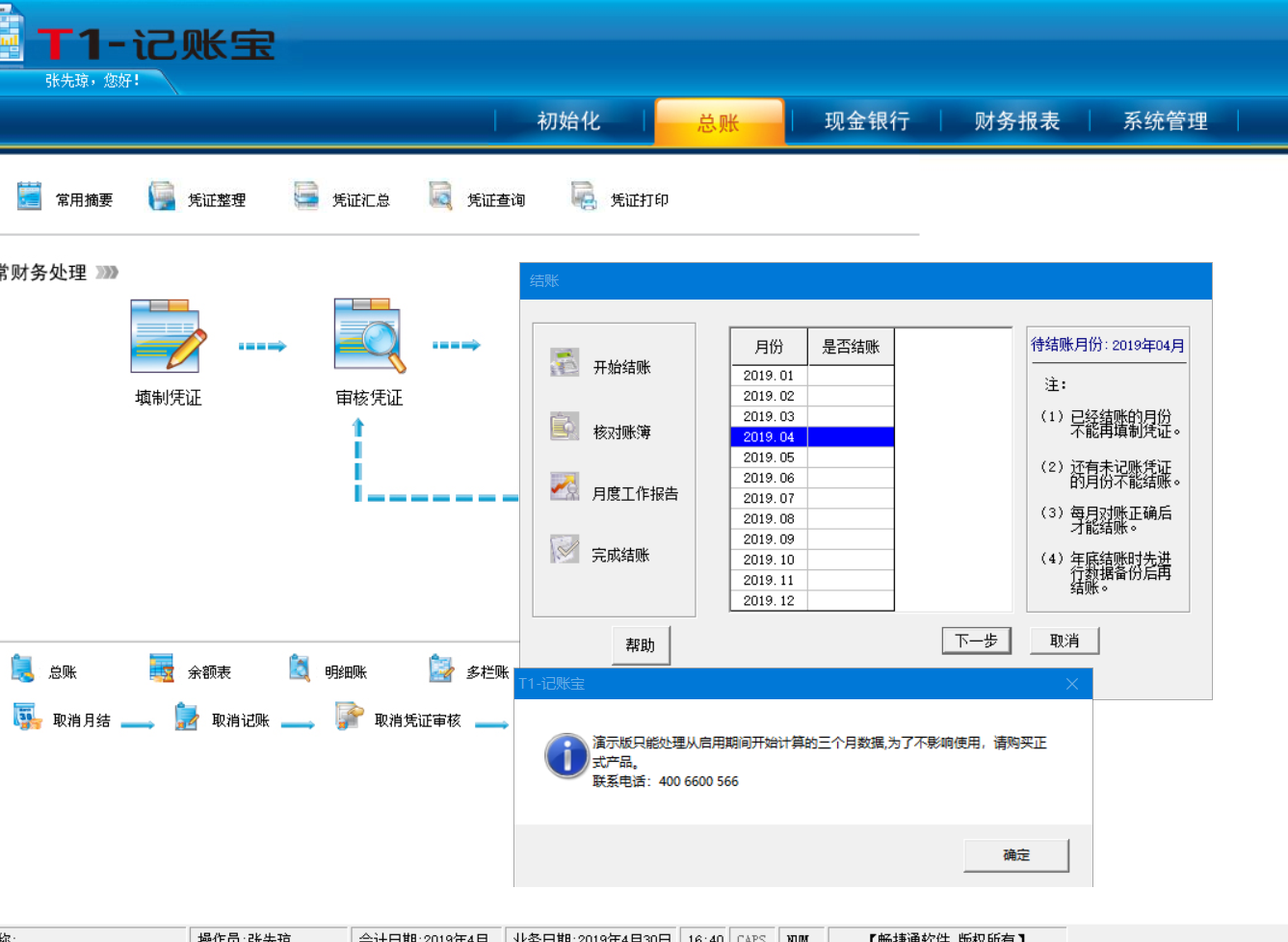Switch to 初始化 tab
Image resolution: width=1288 pixels, height=942 pixels.
[x=568, y=121]
